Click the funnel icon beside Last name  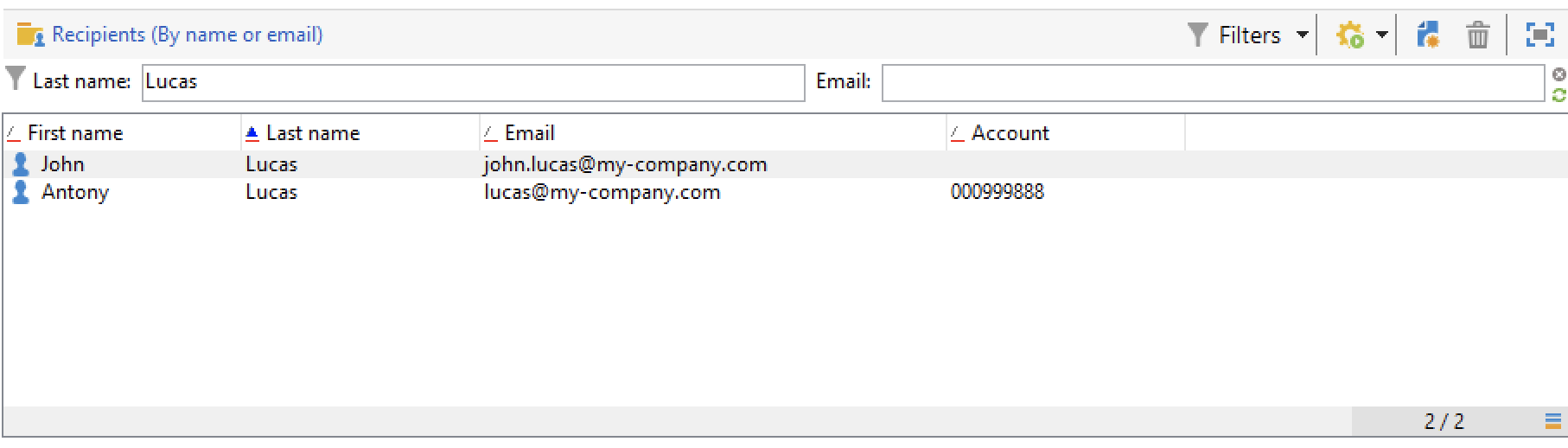(x=15, y=80)
